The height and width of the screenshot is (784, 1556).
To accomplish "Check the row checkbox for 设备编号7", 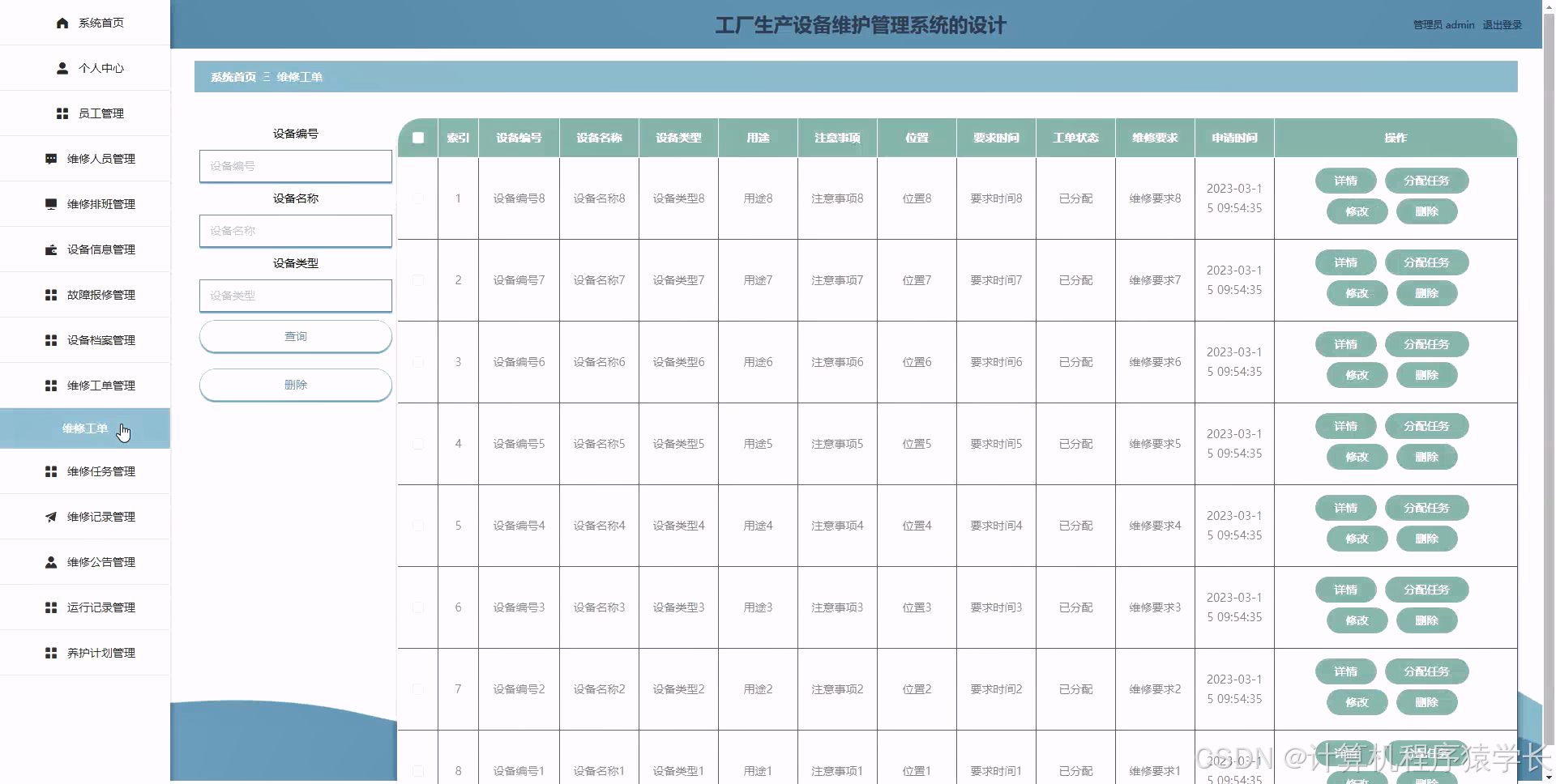I will pyautogui.click(x=418, y=280).
